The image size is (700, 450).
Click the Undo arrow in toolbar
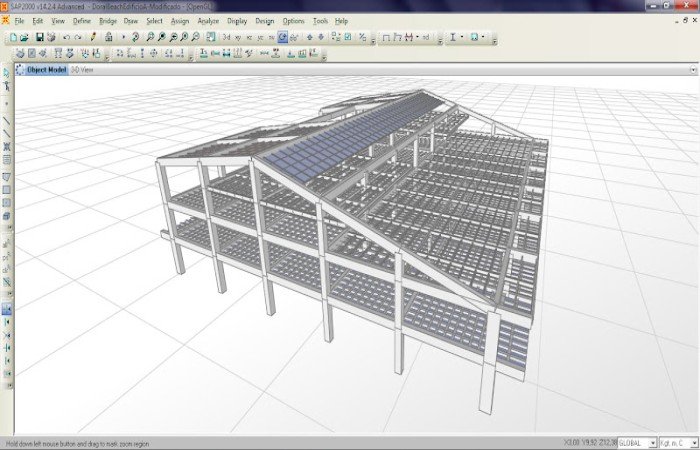click(66, 37)
